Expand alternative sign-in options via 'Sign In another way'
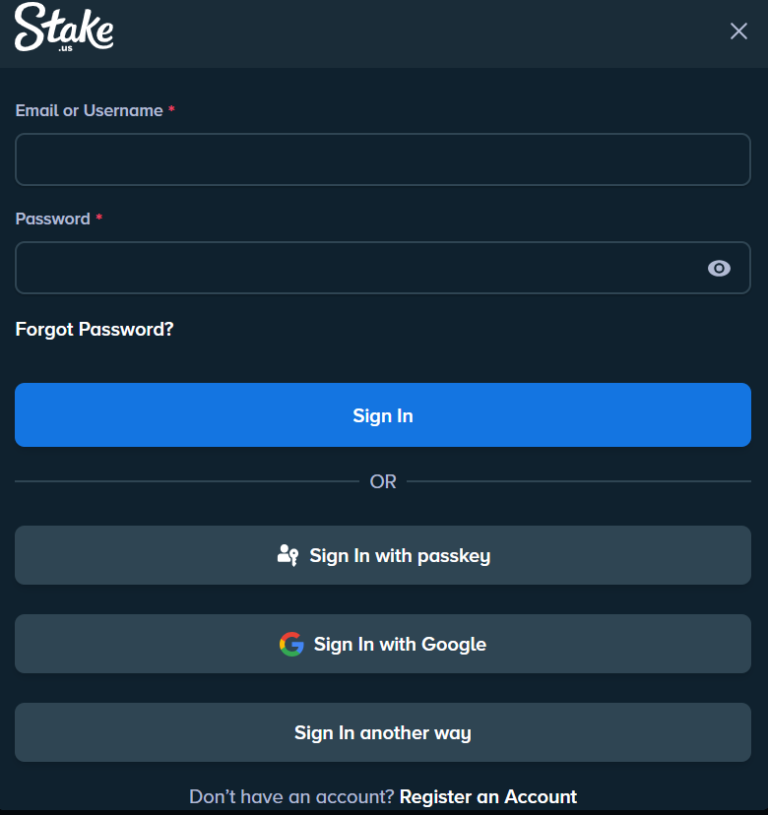768x815 pixels. pyautogui.click(x=383, y=732)
